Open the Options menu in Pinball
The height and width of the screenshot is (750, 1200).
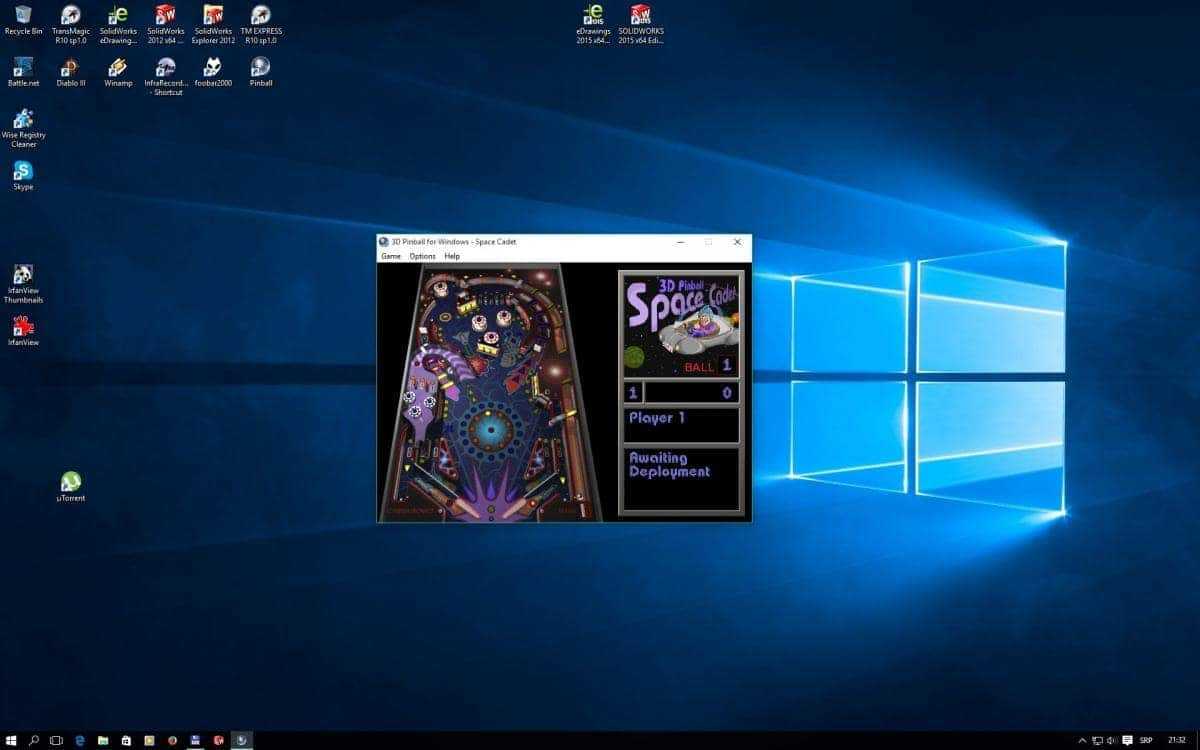[x=423, y=256]
